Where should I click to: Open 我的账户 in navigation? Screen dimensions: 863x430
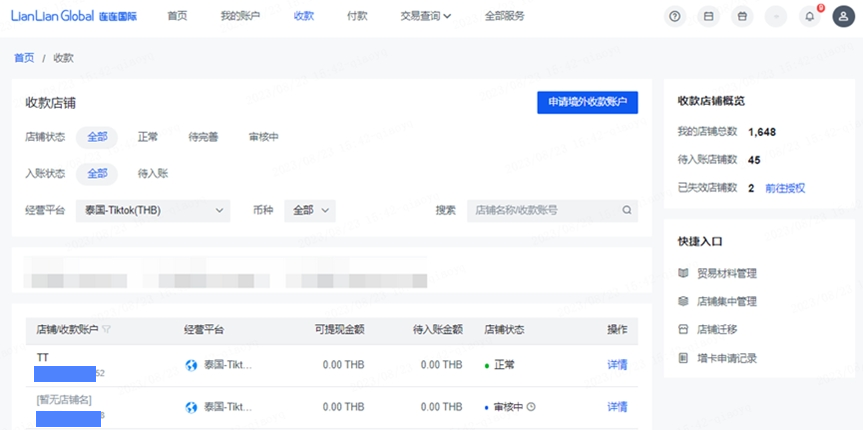[x=240, y=16]
